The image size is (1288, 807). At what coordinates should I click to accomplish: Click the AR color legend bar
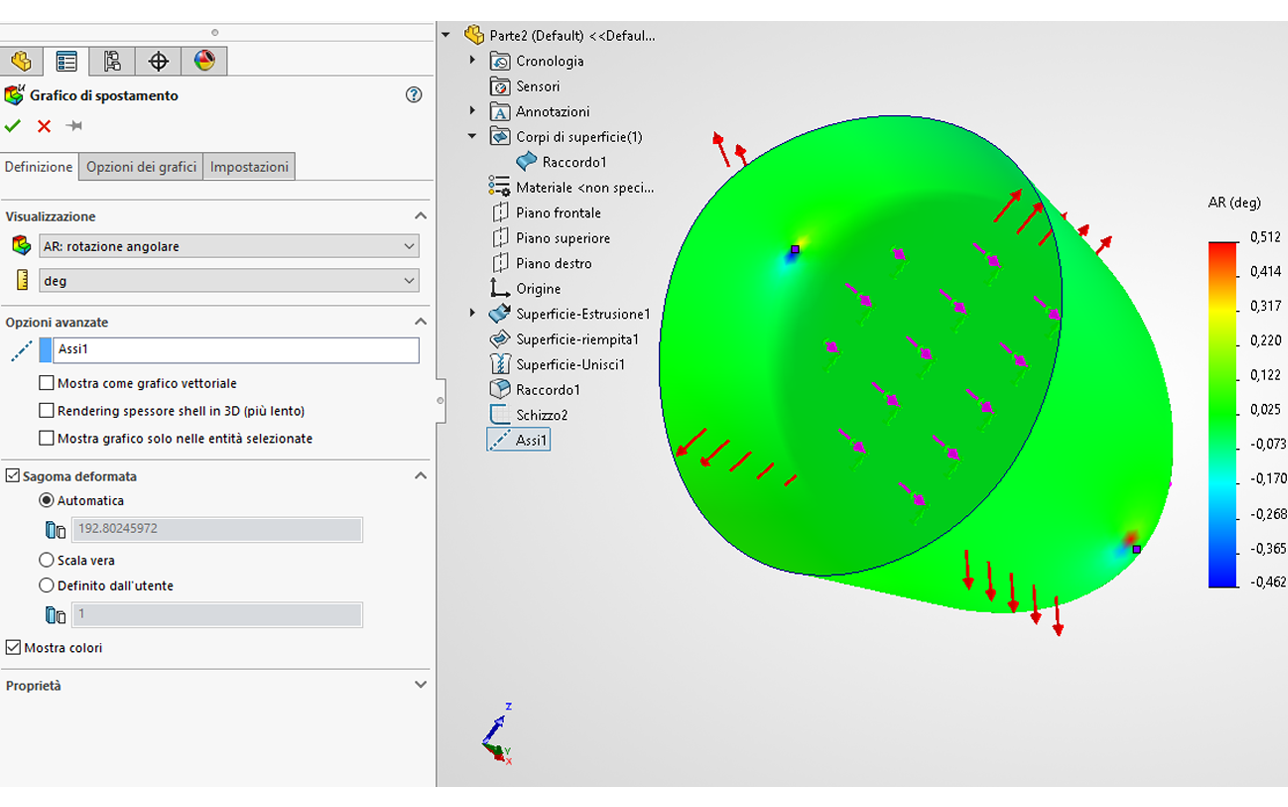click(1223, 414)
